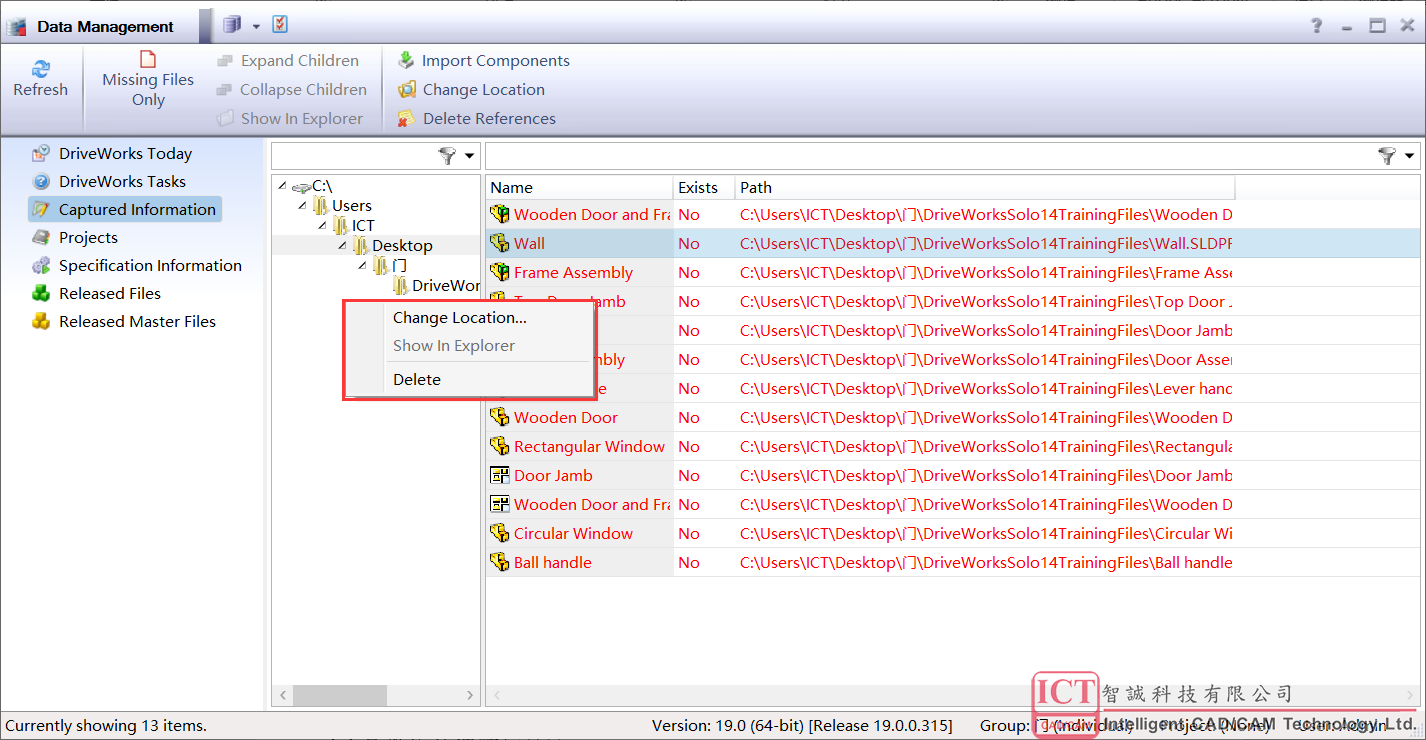Click the tree scrollbar left arrow
Screen dimensions: 1426x740
[282, 695]
